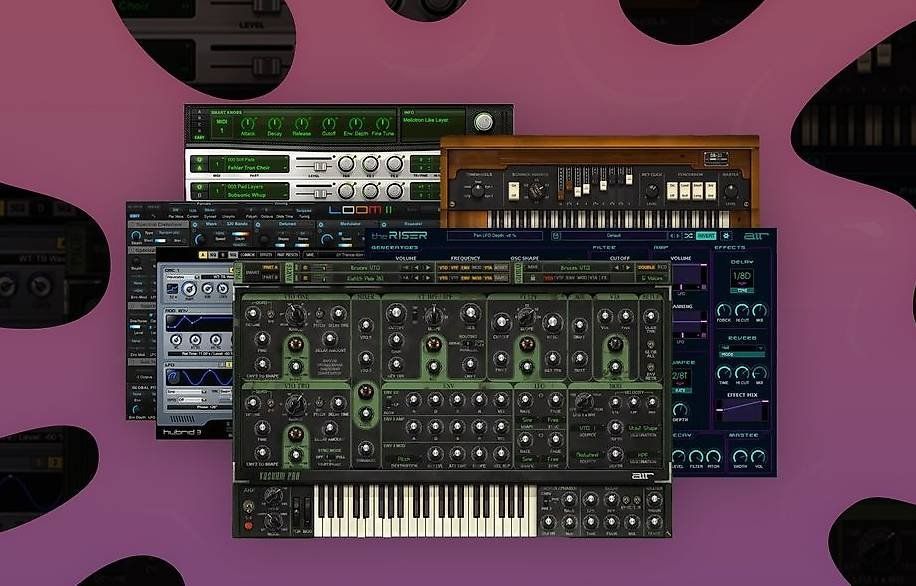Screen dimensions: 916x586
Task: Click the Riser Effect Mix graph
Action: click(x=742, y=410)
